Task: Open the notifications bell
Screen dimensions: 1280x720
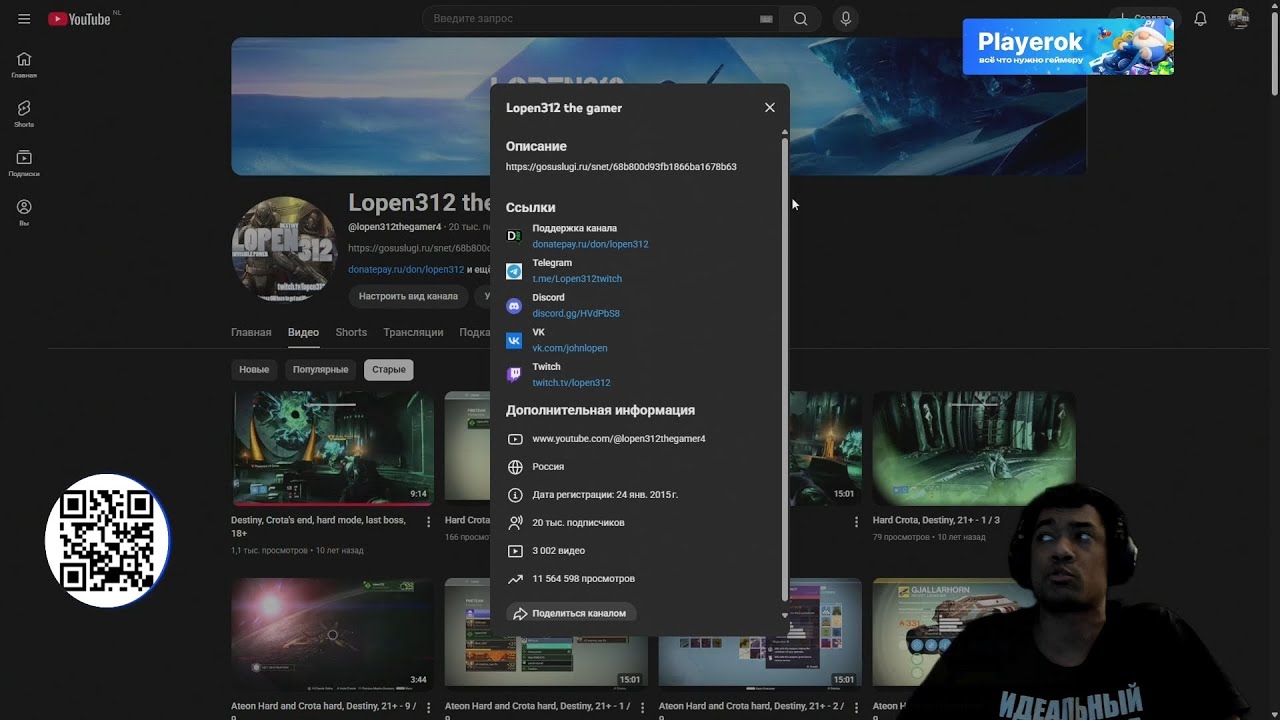Action: click(1201, 19)
